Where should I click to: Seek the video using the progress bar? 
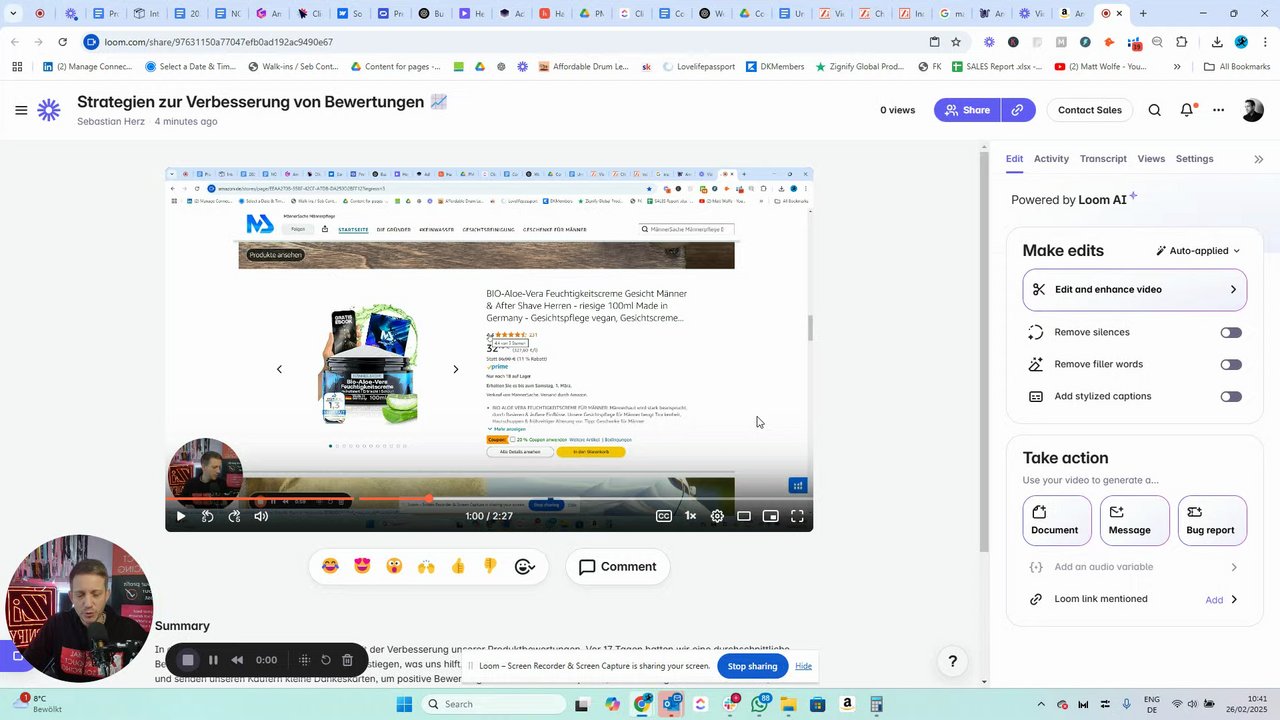489,498
